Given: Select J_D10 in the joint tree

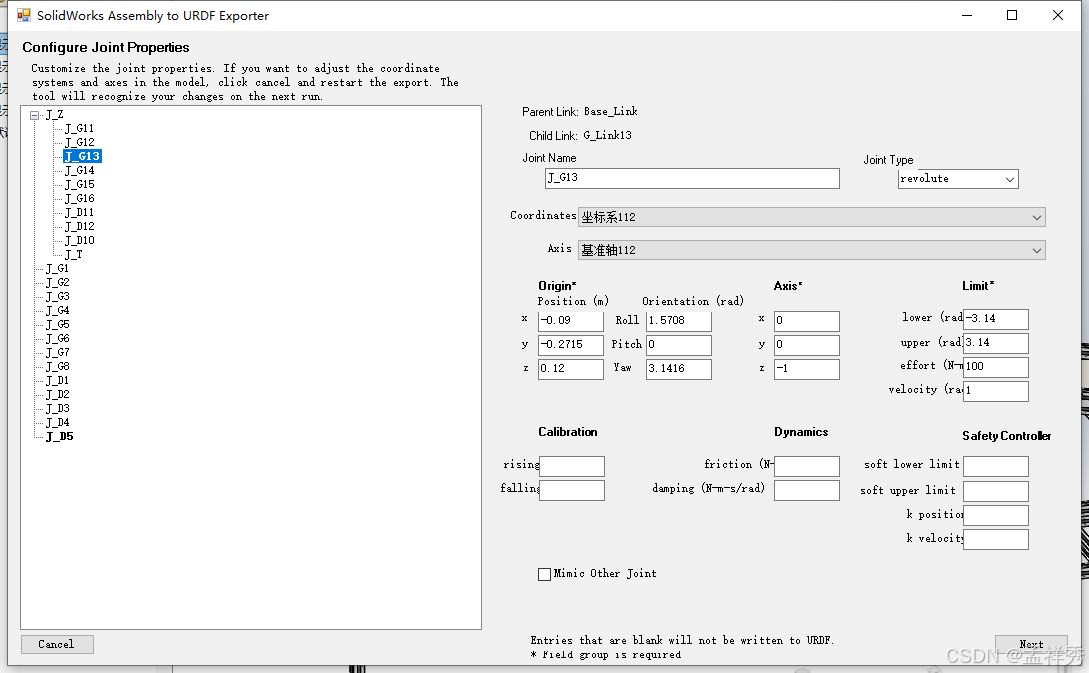Looking at the screenshot, I should coord(79,240).
